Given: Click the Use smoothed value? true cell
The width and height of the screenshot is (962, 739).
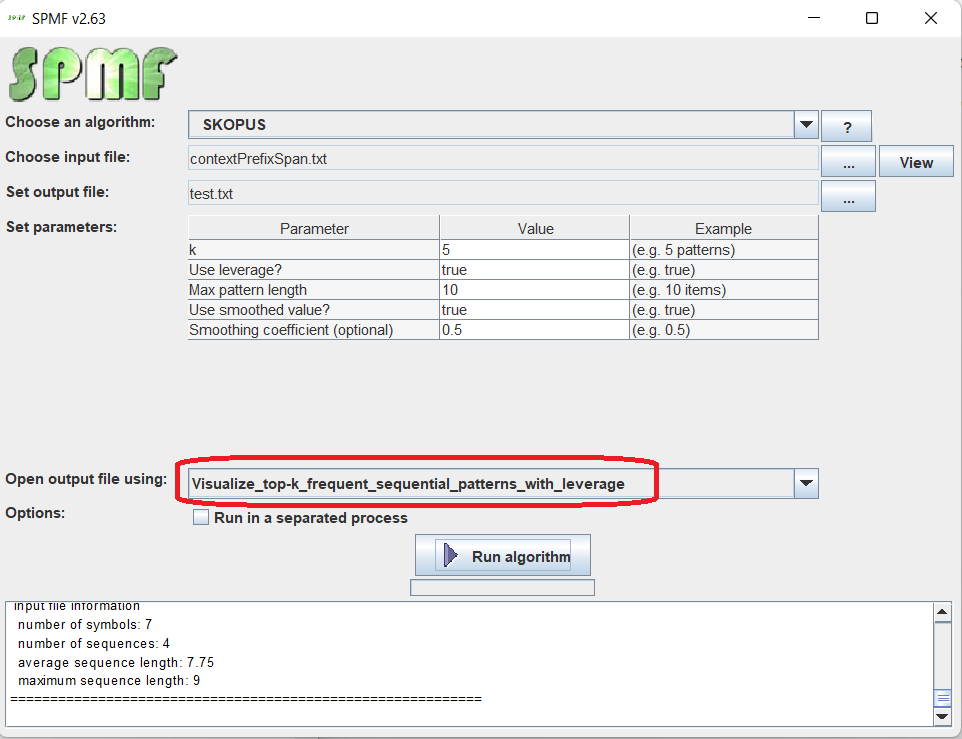Looking at the screenshot, I should (x=533, y=310).
